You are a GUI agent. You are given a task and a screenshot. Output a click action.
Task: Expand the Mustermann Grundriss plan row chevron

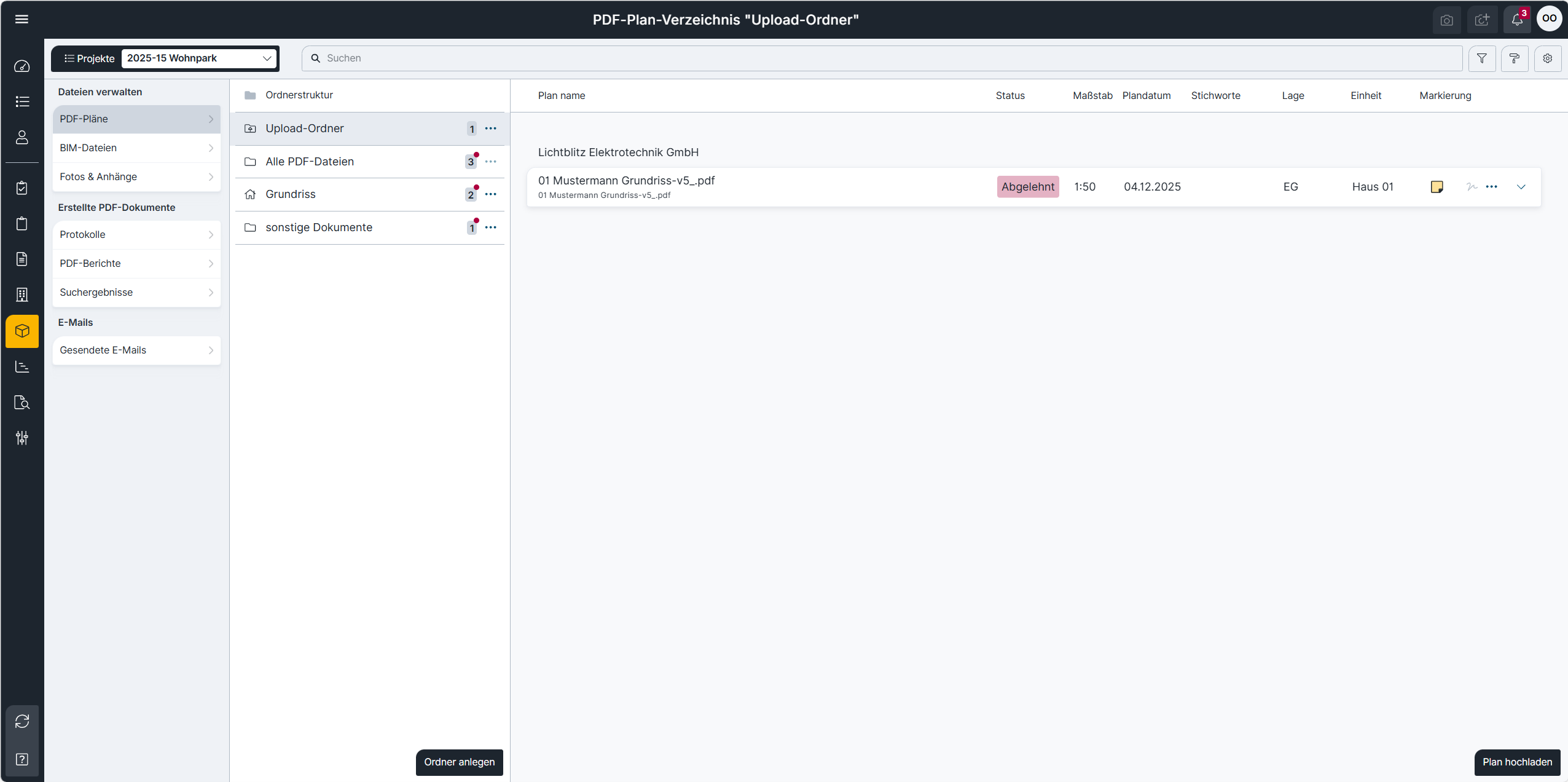[1521, 187]
